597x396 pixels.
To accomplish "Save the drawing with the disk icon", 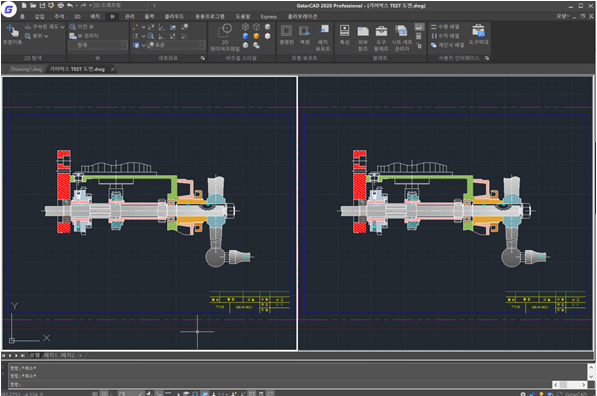I will coord(42,6).
